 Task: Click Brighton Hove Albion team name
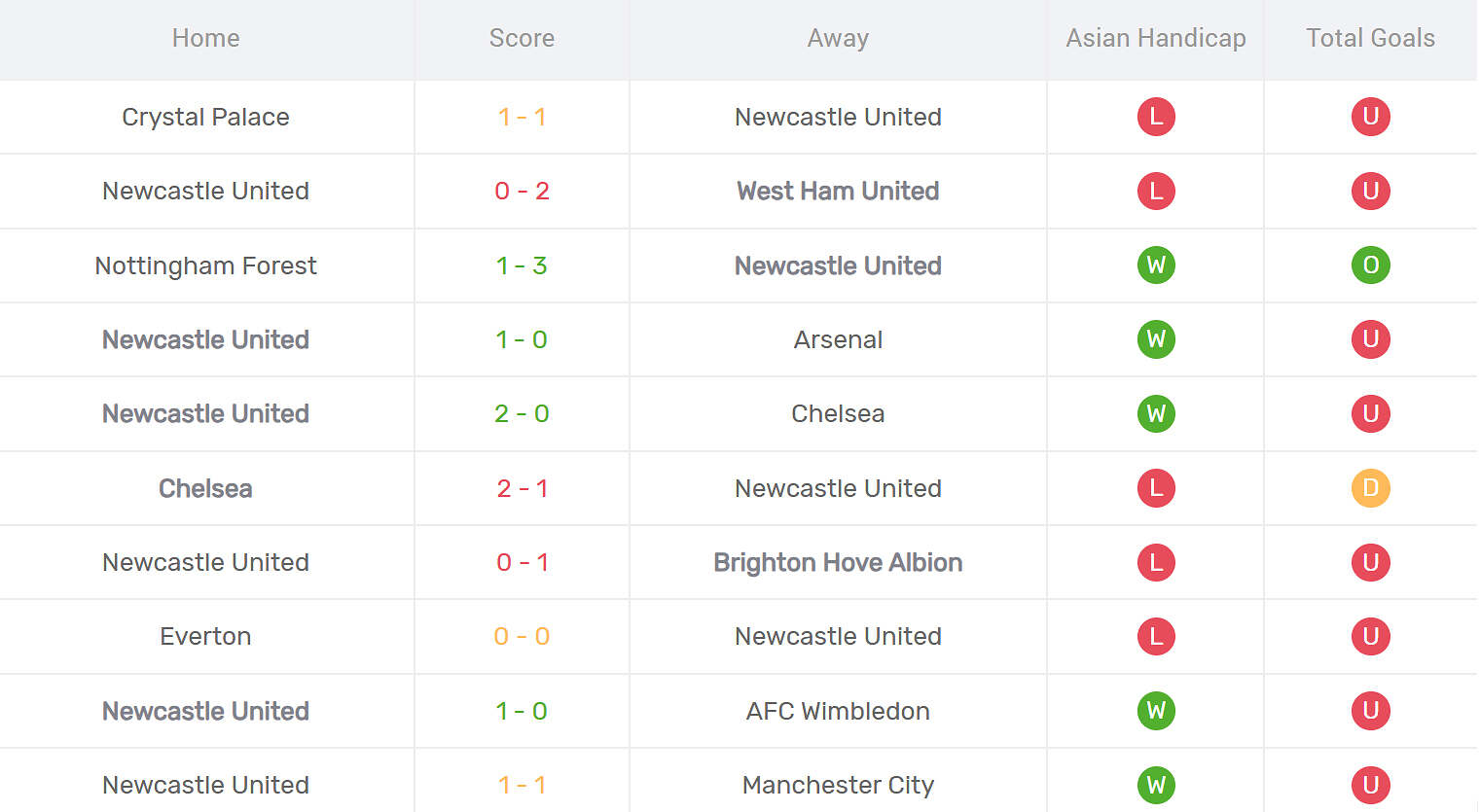point(838,562)
